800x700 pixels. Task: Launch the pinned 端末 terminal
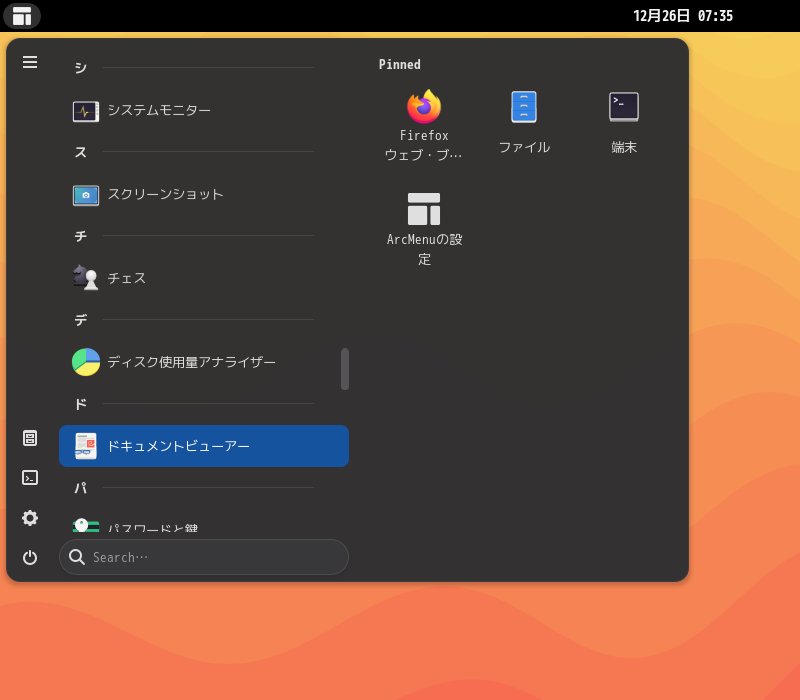coord(624,123)
